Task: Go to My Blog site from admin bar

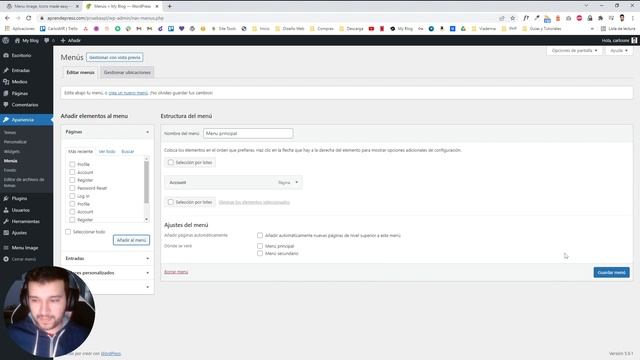Action: pyautogui.click(x=27, y=40)
